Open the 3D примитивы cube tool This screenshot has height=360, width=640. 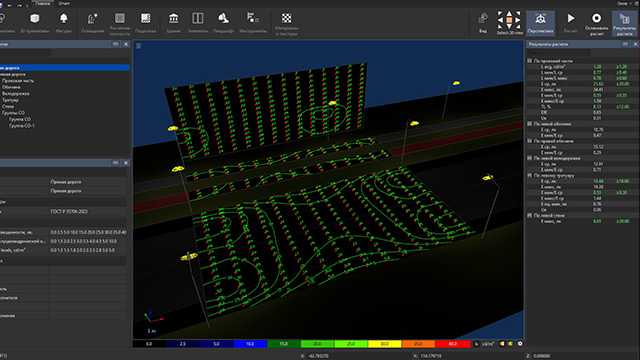34,22
